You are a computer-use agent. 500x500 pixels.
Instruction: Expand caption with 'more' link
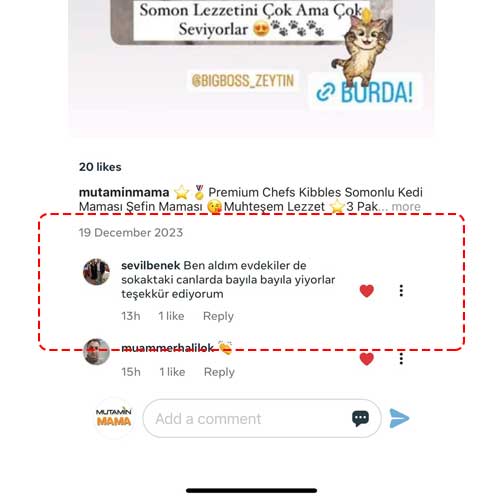click(406, 206)
